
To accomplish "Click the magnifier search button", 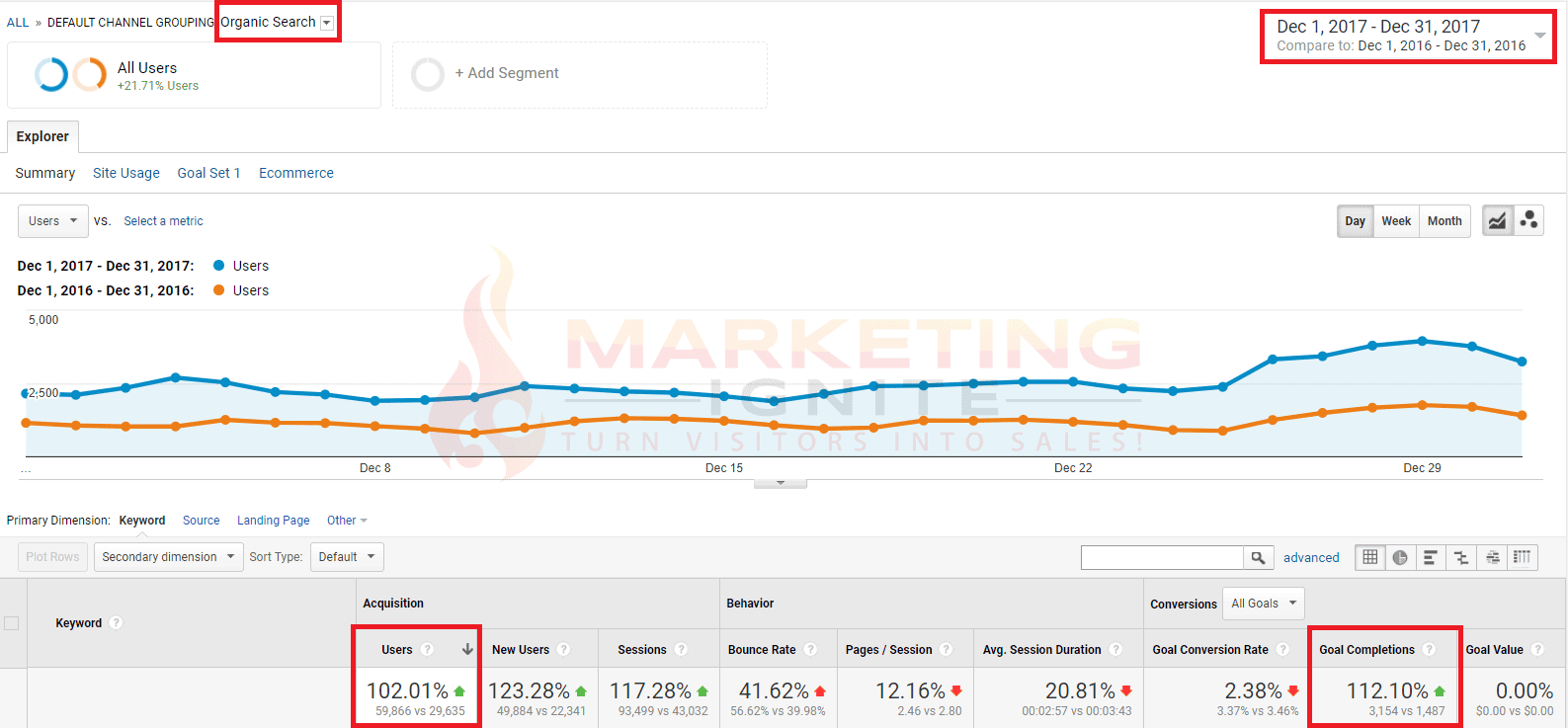I will pos(1258,557).
